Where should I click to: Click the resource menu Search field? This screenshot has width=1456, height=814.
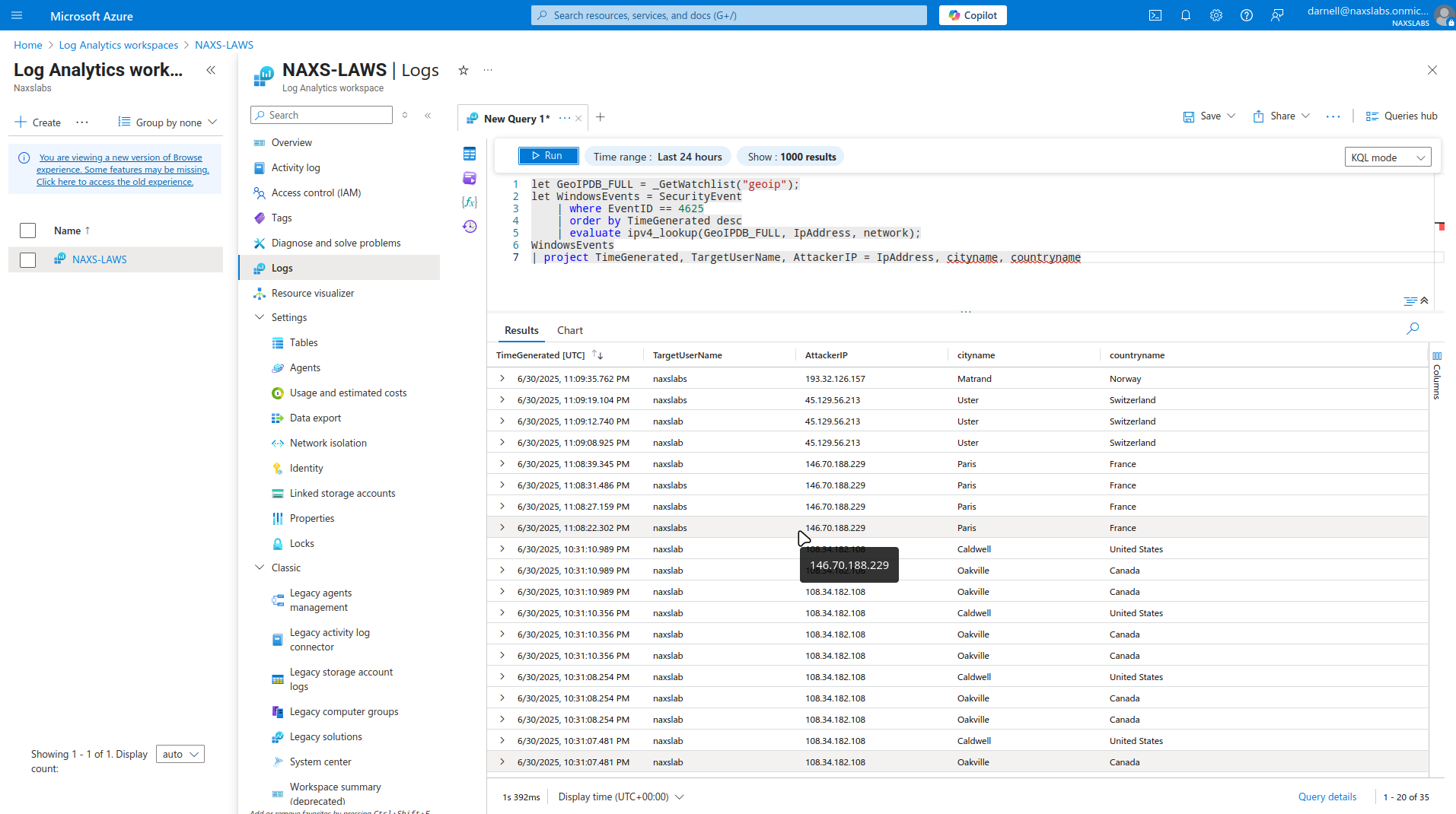[x=321, y=115]
